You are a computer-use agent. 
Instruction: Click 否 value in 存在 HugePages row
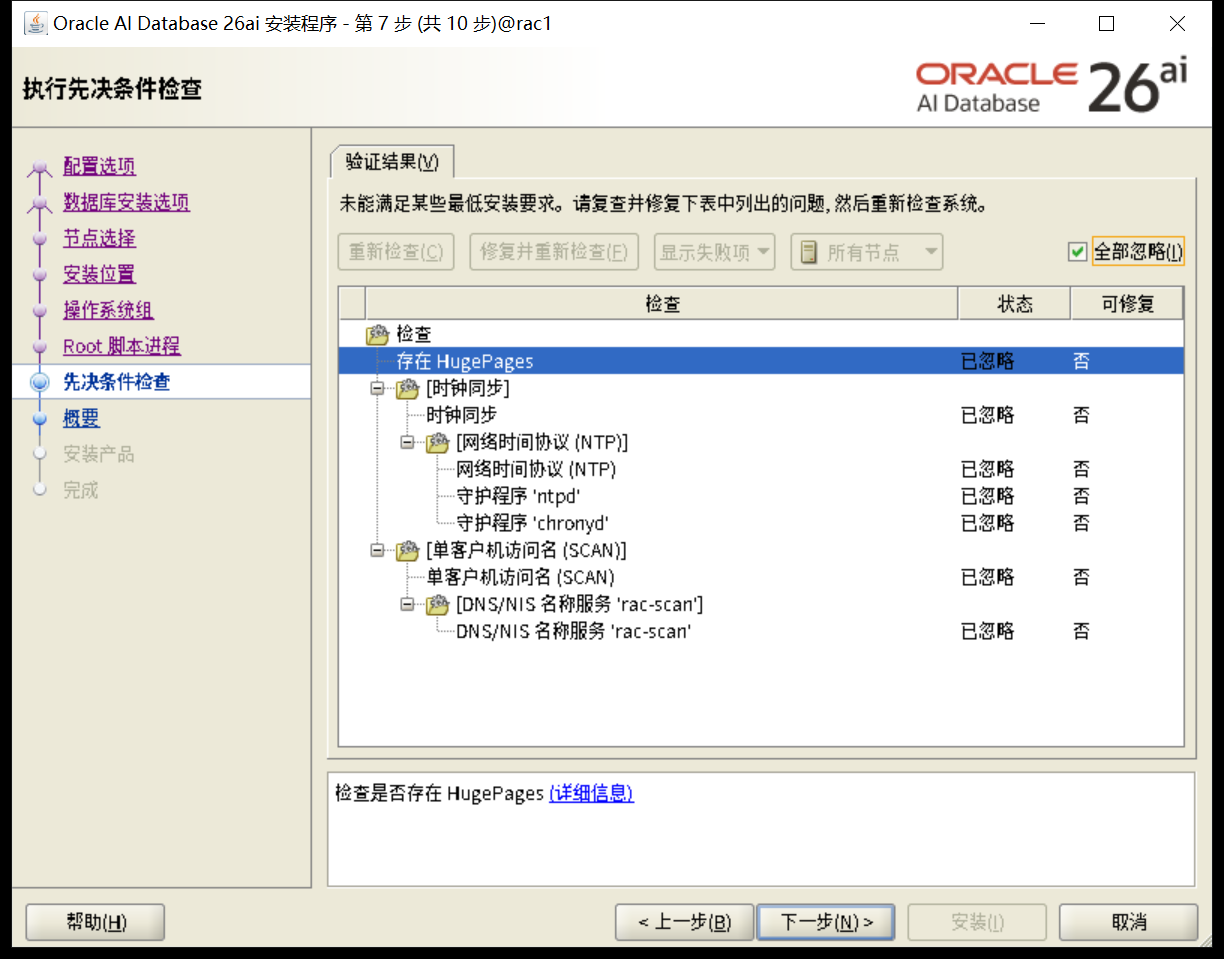coord(1081,361)
